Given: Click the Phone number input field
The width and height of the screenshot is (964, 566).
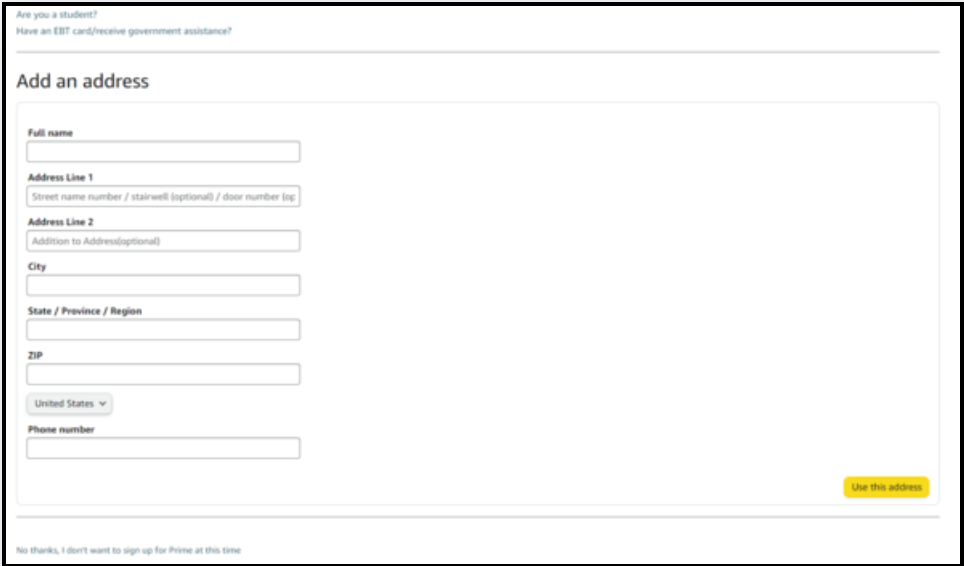Looking at the screenshot, I should [x=163, y=448].
